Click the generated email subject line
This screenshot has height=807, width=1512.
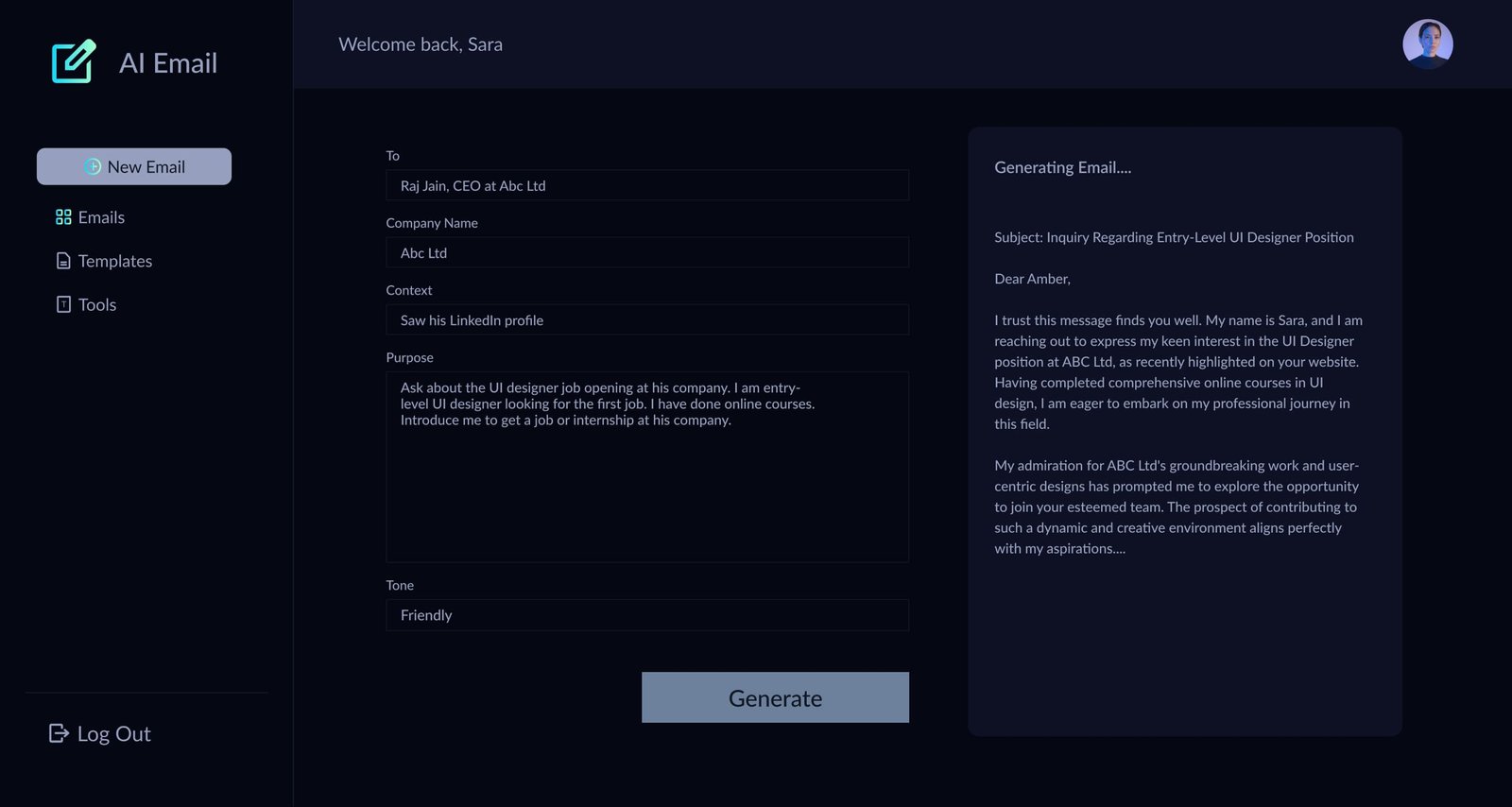(1174, 237)
